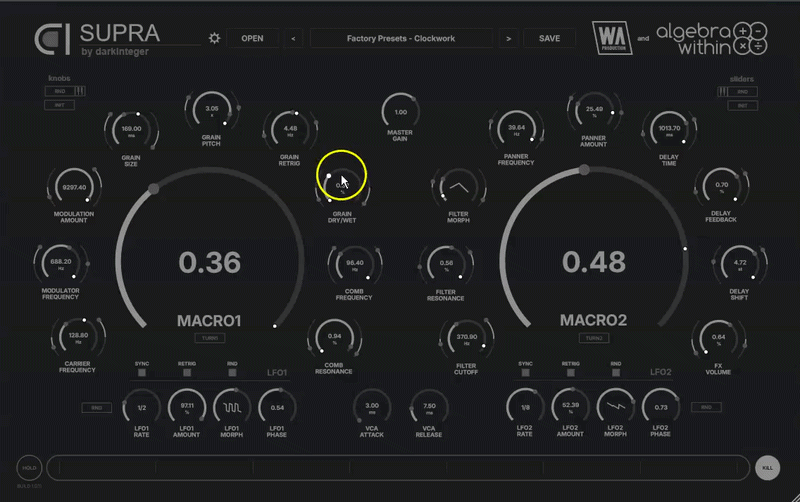Click the W.A. Production logo
800x502 pixels.
(612, 38)
